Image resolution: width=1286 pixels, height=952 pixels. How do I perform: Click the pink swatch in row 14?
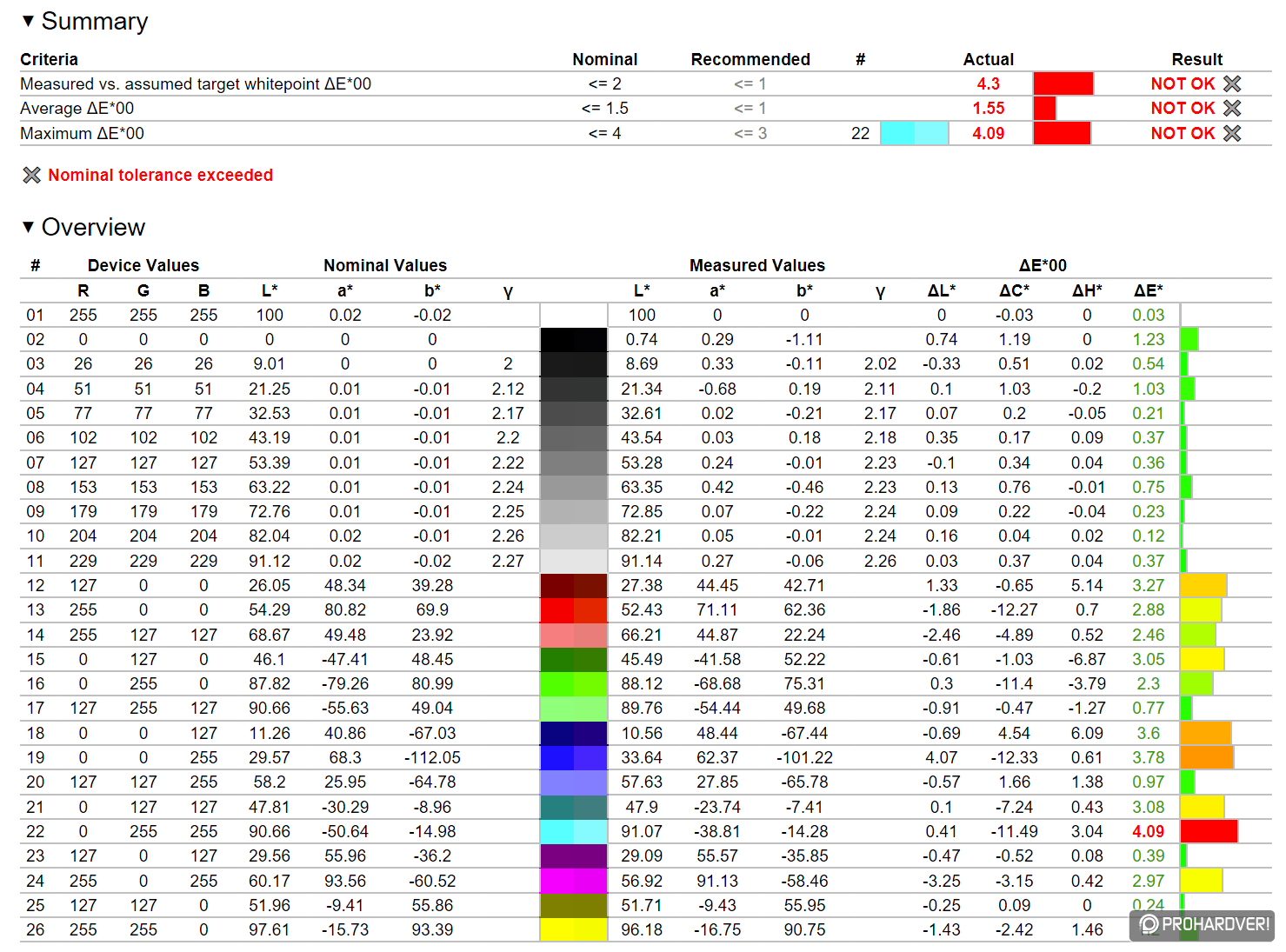pyautogui.click(x=574, y=635)
